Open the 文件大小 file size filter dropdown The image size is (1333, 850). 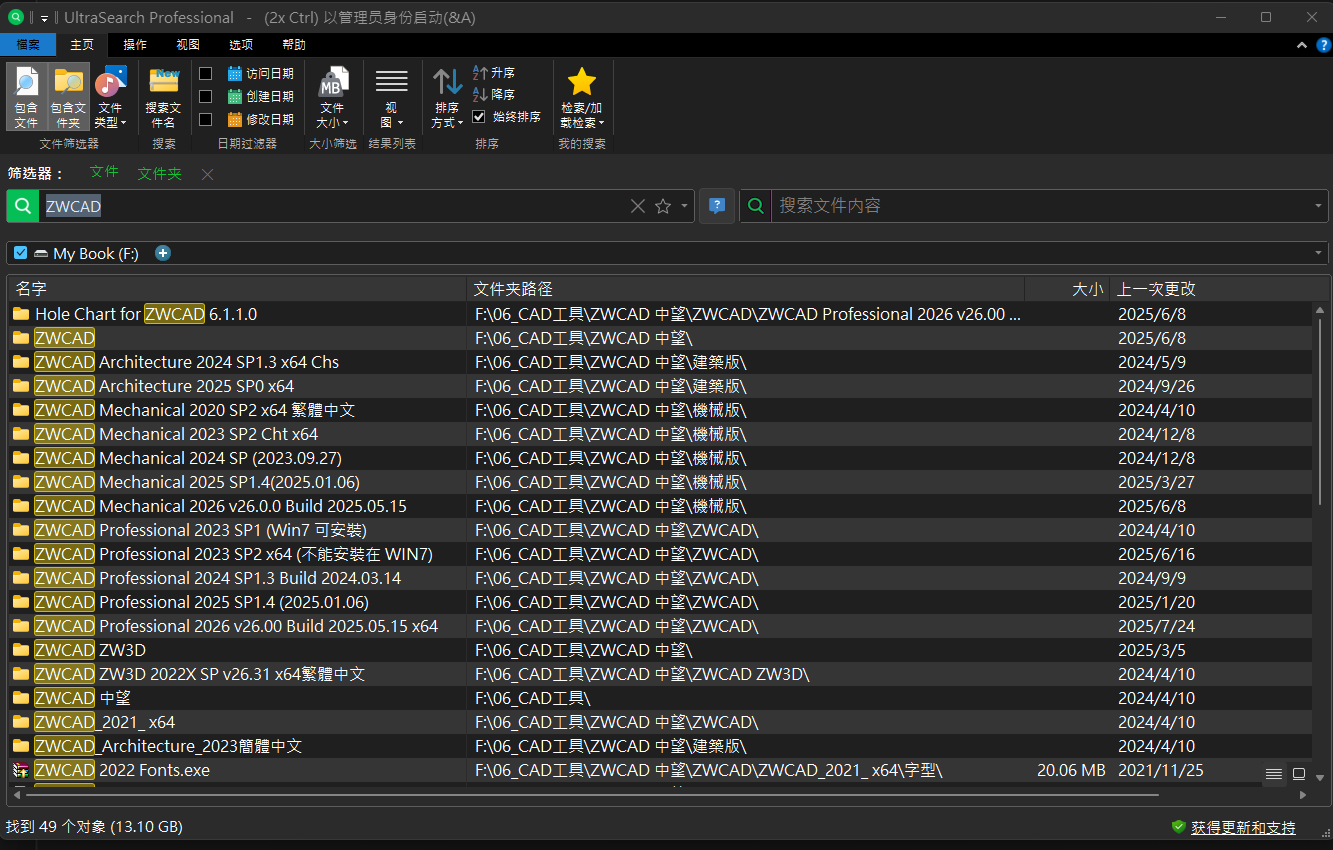[x=332, y=97]
